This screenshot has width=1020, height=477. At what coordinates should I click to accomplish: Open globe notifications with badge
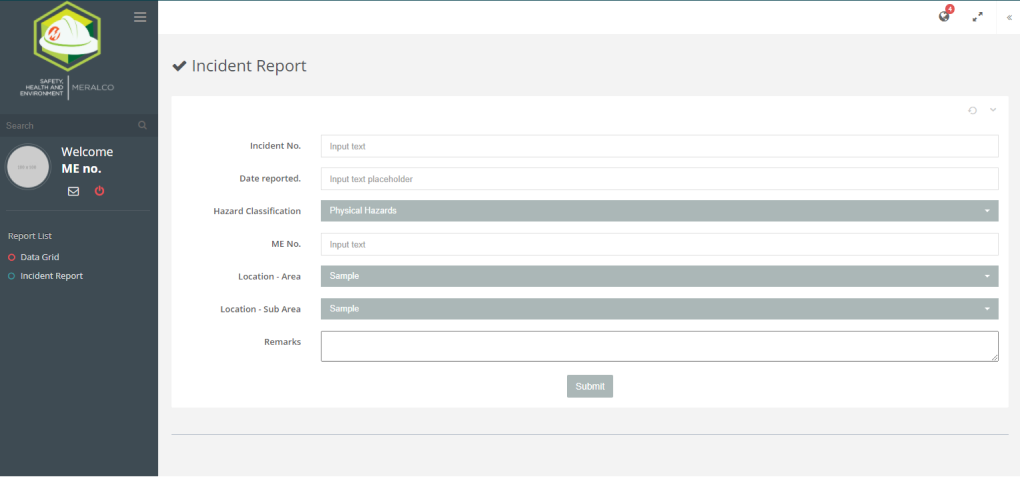(x=944, y=17)
